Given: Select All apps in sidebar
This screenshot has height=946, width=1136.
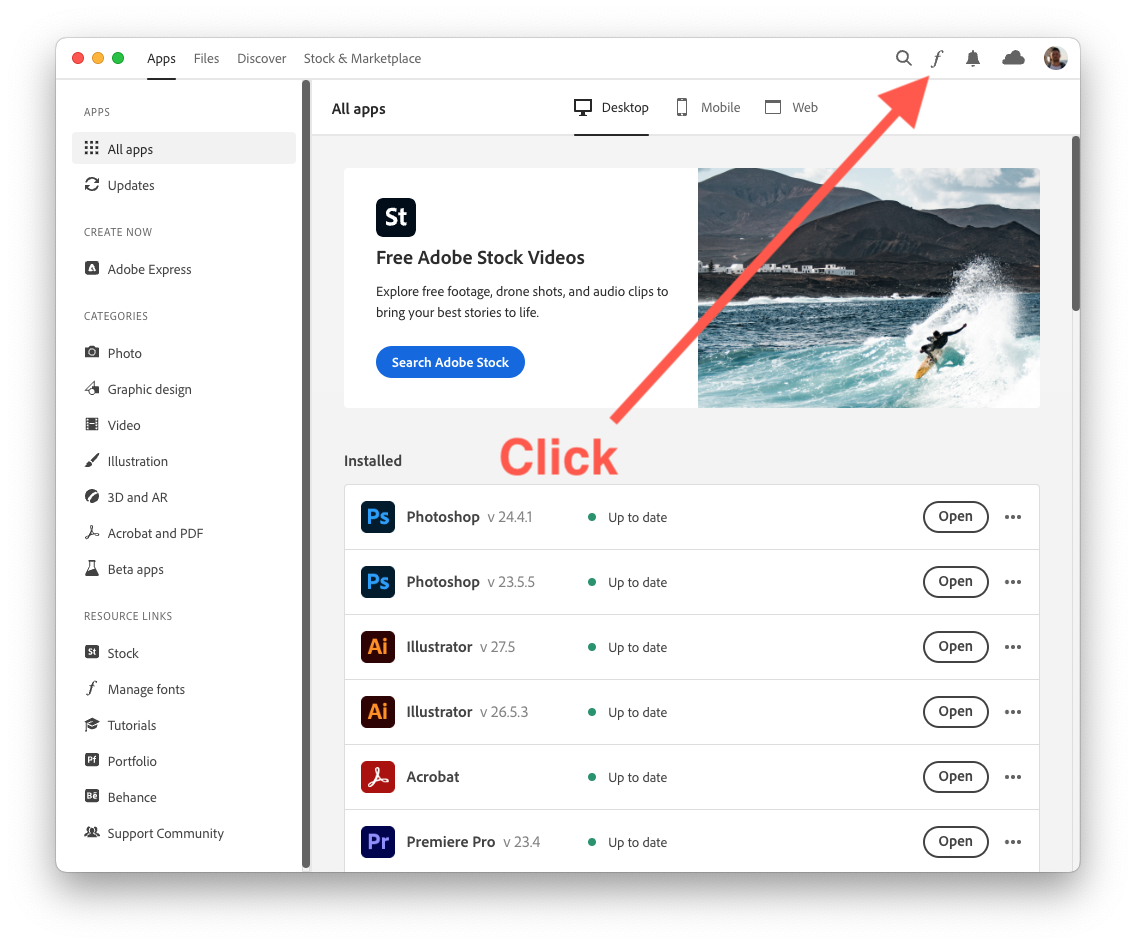Looking at the screenshot, I should click(x=184, y=148).
